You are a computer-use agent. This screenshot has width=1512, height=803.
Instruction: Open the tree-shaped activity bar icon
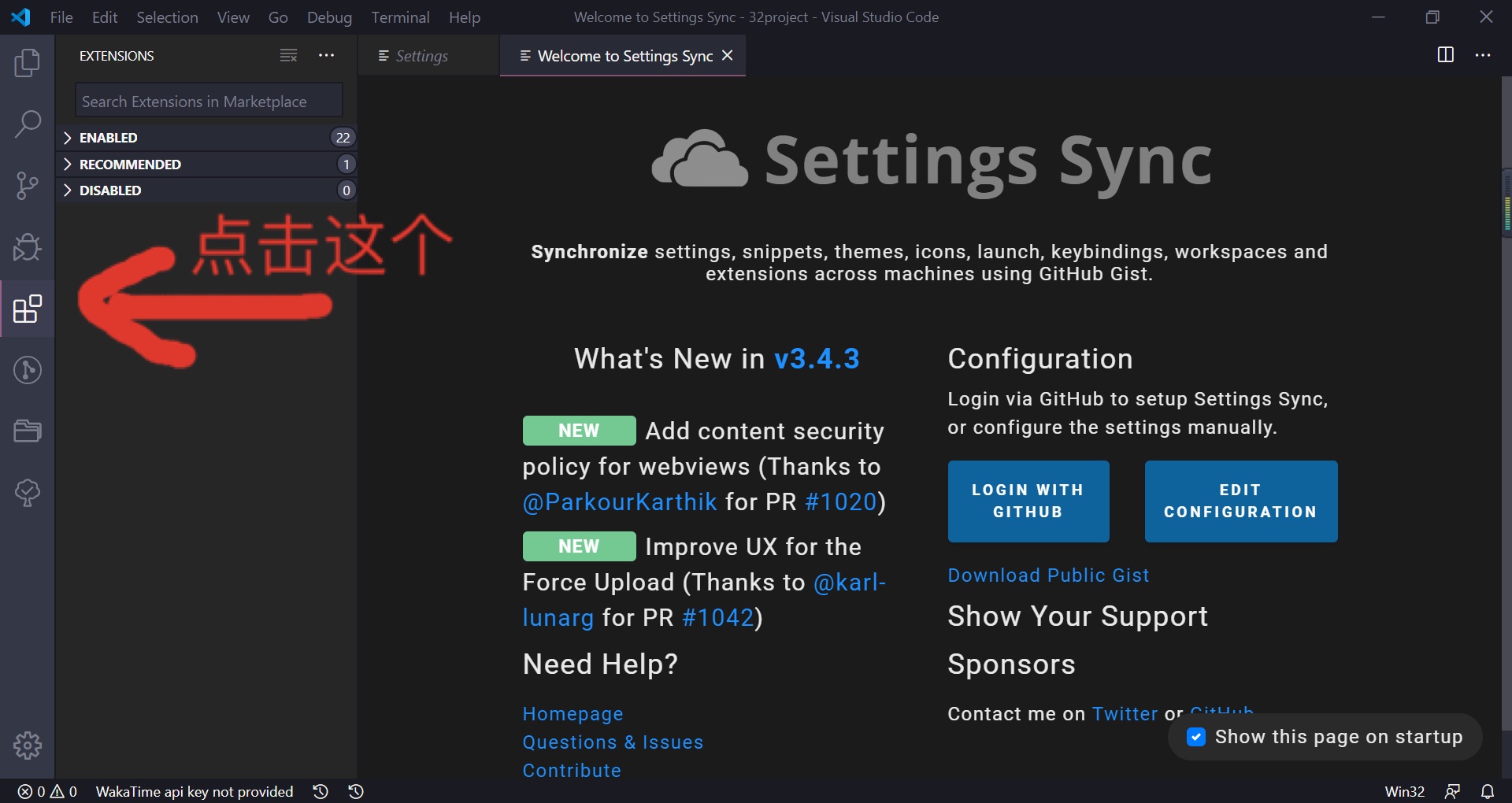pyautogui.click(x=28, y=493)
